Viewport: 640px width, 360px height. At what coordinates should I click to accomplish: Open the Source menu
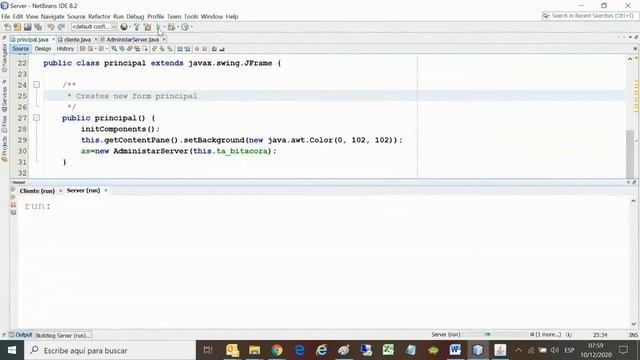point(76,17)
